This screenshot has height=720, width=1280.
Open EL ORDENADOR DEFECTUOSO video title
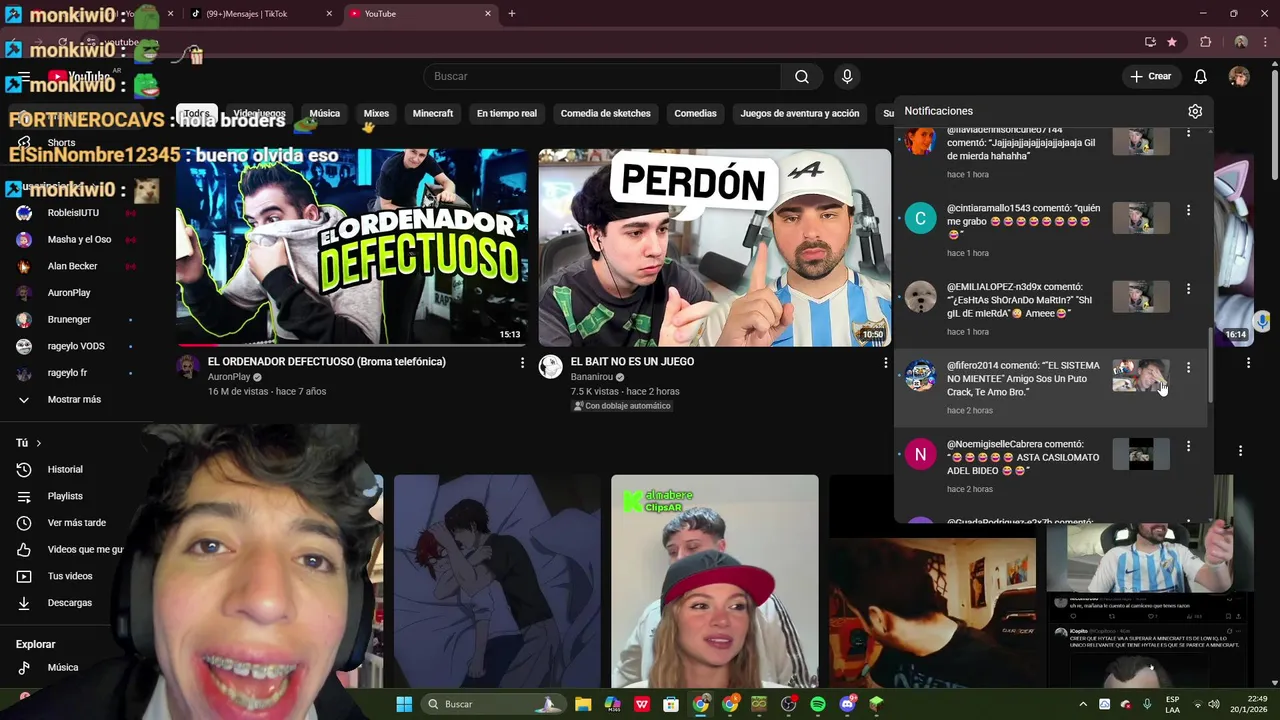pyautogui.click(x=327, y=361)
